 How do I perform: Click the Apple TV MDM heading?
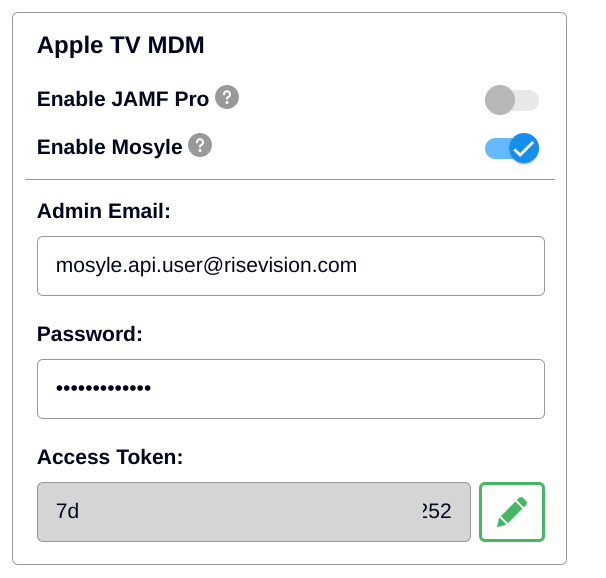click(x=121, y=45)
